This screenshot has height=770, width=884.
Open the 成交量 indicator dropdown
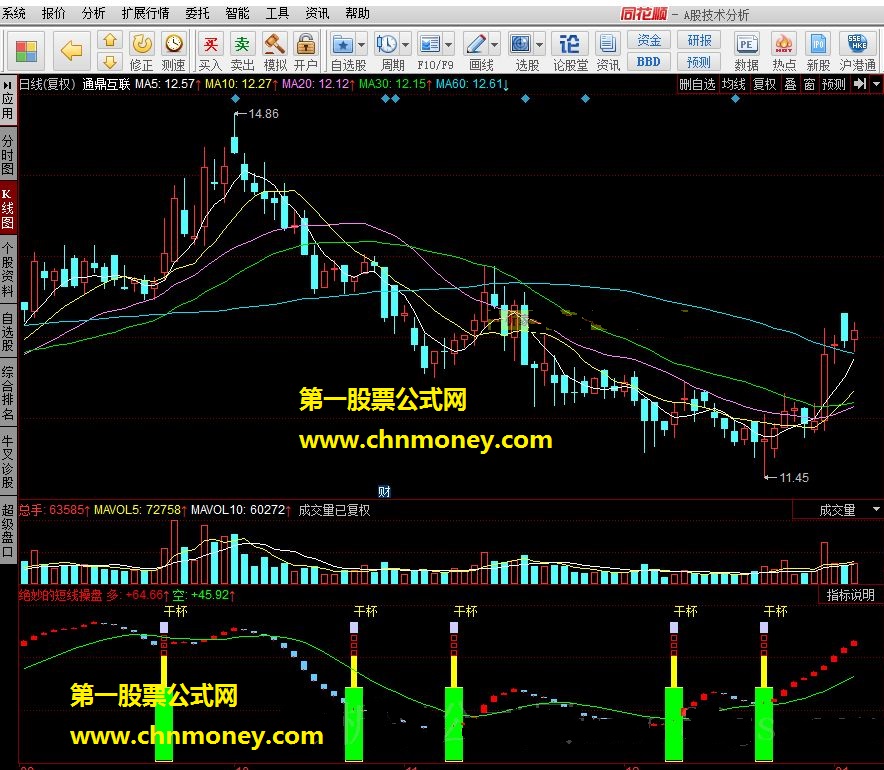point(877,510)
